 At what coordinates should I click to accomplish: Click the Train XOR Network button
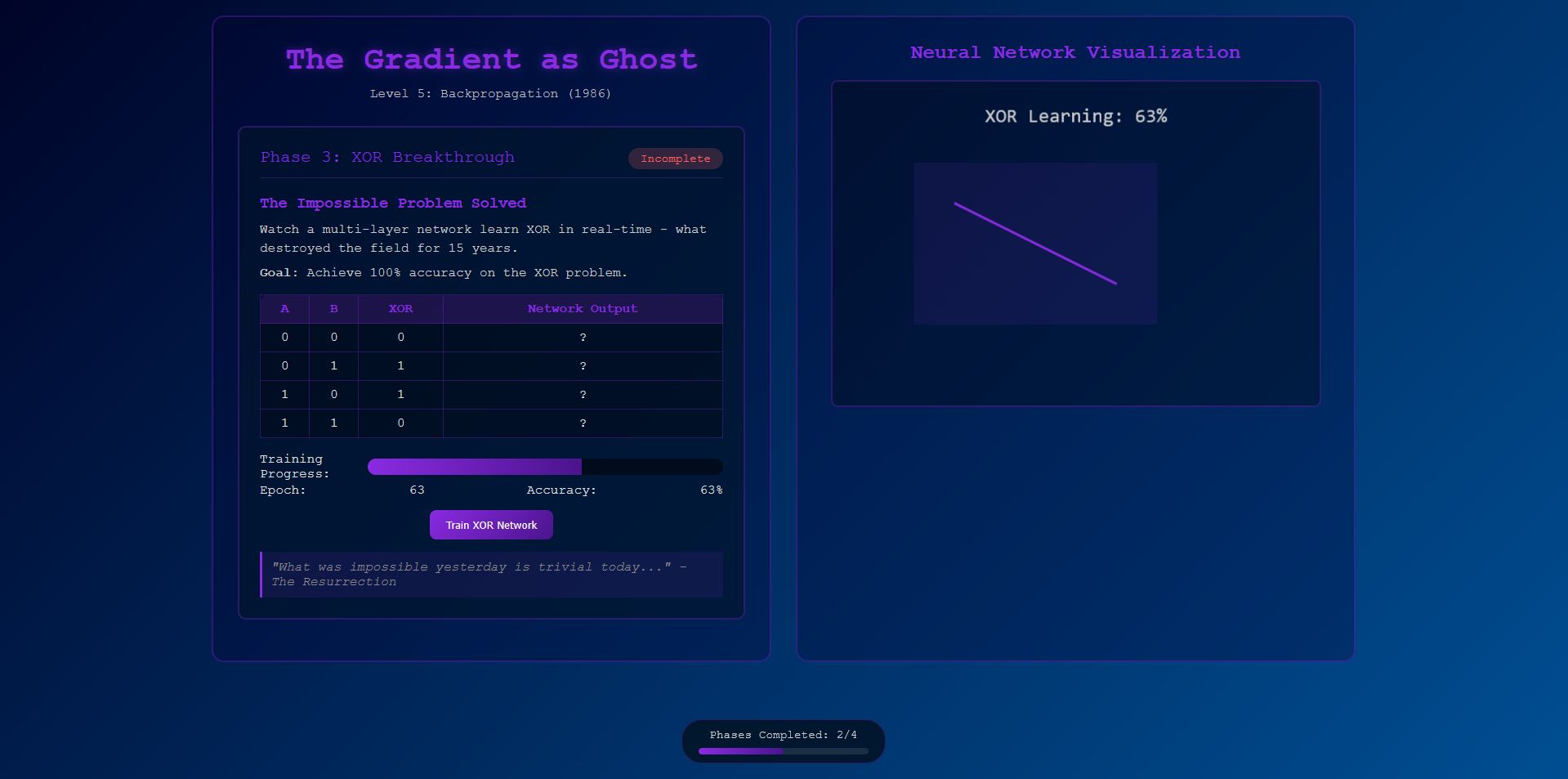pos(491,525)
